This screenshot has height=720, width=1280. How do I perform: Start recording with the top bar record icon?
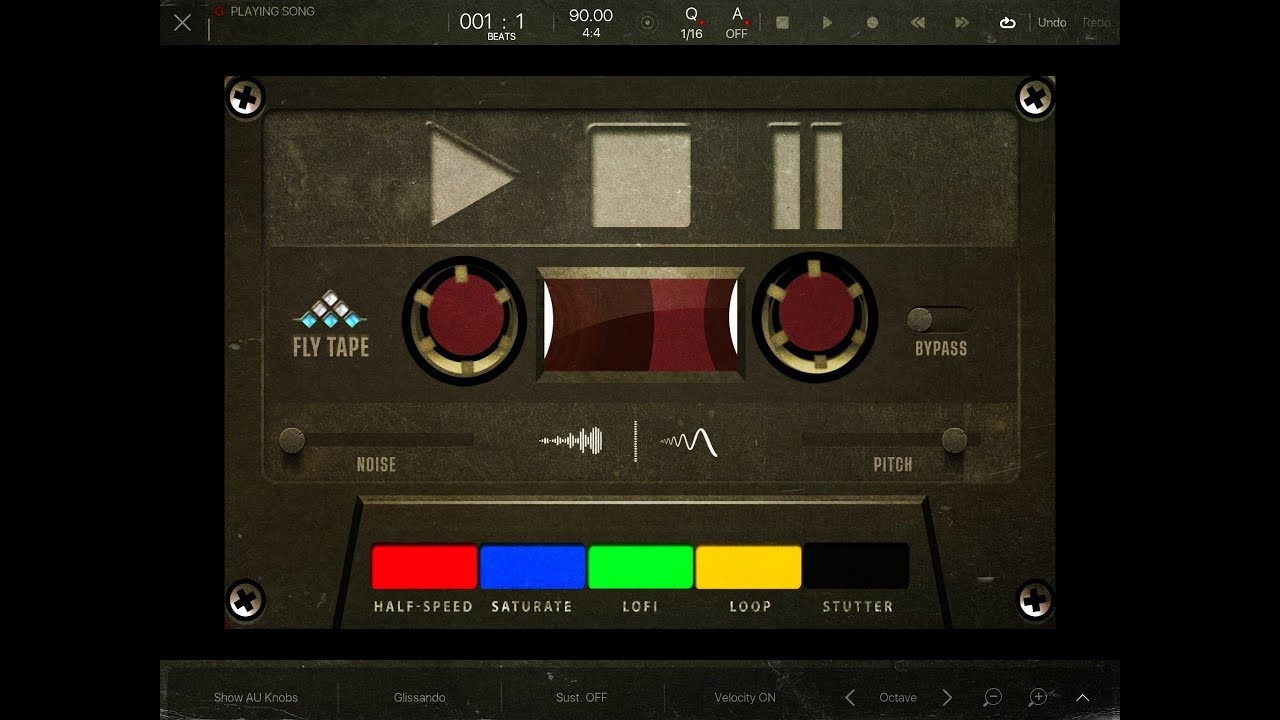coord(872,22)
